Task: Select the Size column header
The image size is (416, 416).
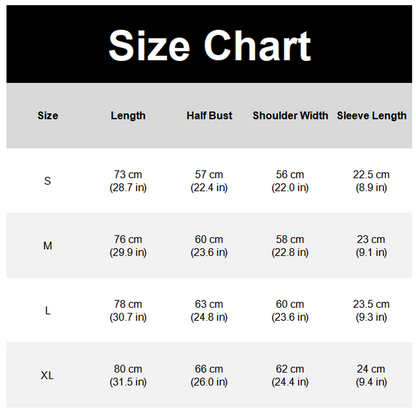Action: click(x=48, y=115)
